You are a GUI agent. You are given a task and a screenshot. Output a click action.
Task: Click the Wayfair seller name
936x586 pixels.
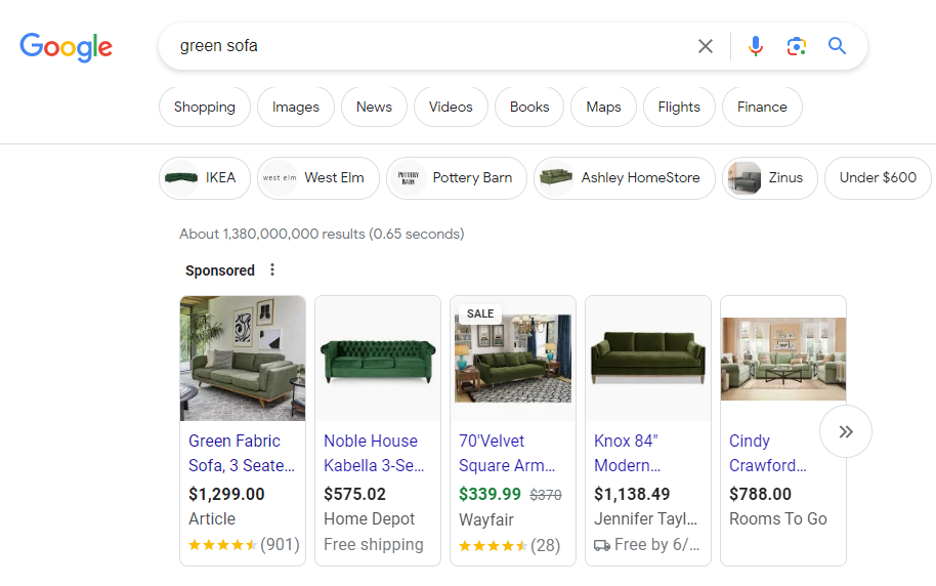point(486,520)
